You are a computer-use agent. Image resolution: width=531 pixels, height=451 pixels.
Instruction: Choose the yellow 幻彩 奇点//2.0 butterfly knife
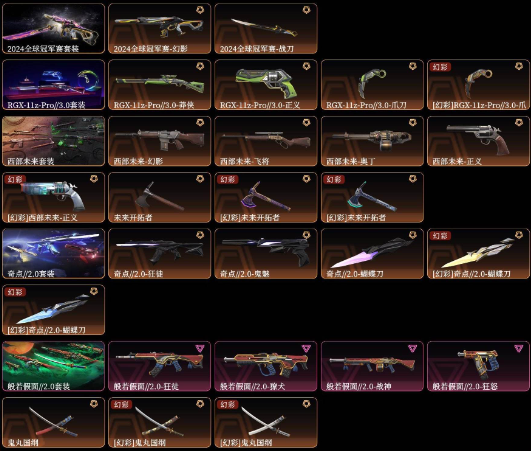[479, 254]
